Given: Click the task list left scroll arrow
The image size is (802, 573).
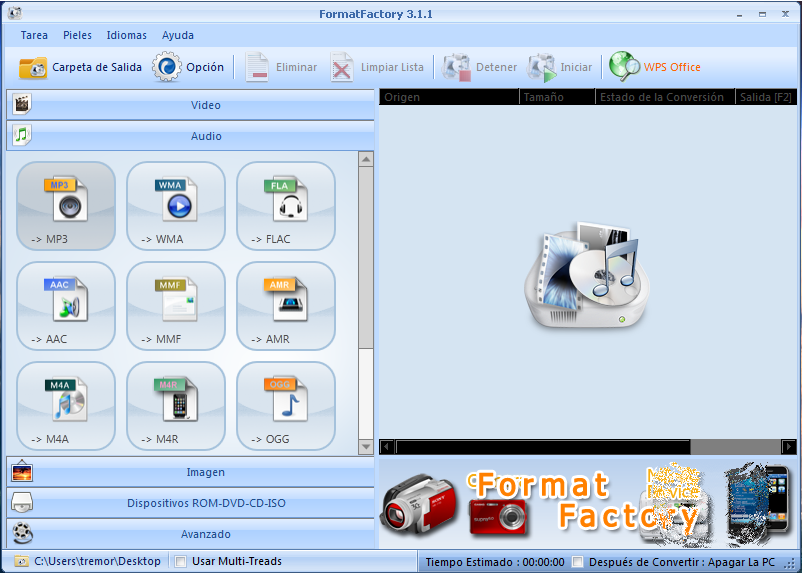Looking at the screenshot, I should tap(387, 447).
